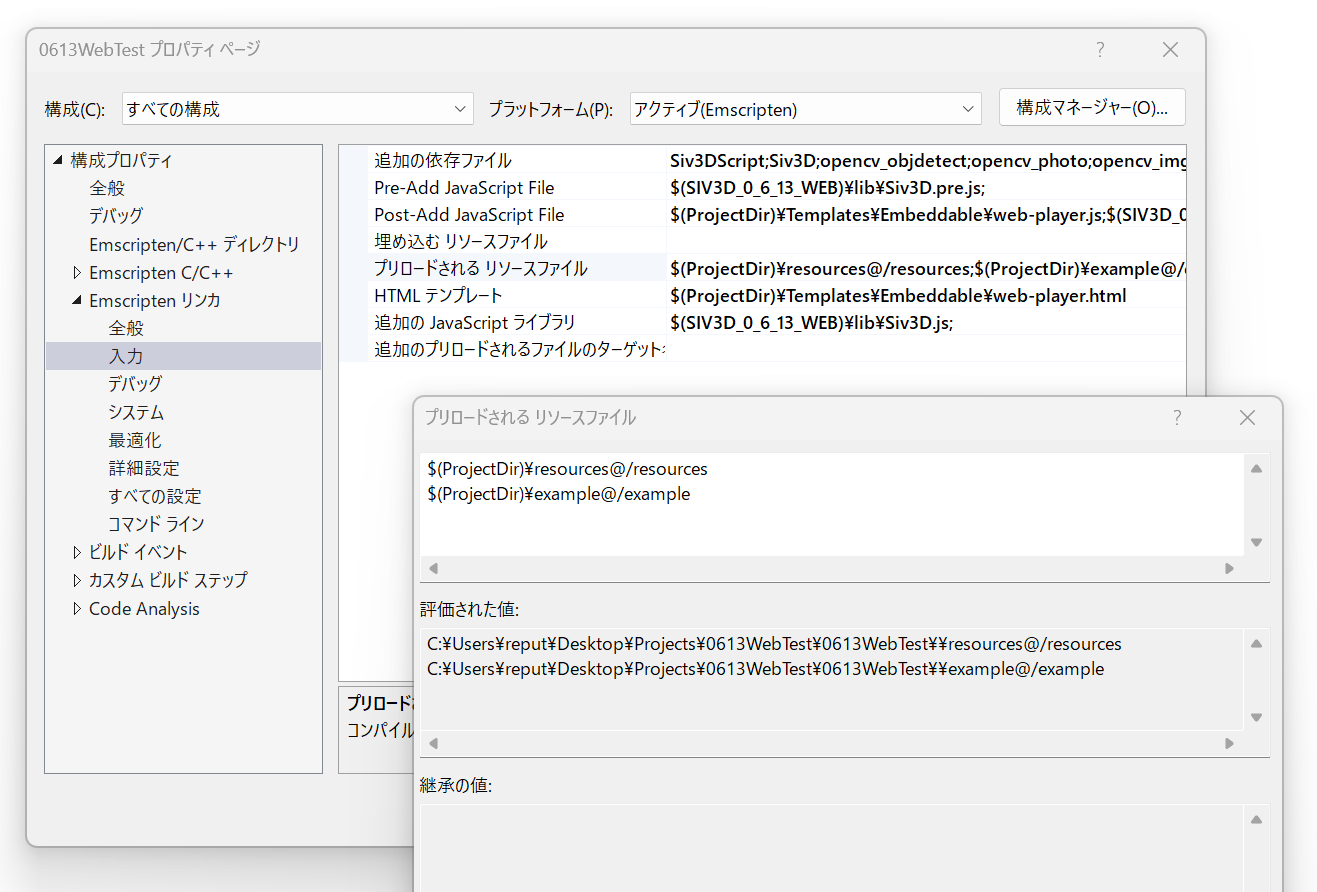Select Emscripten/C++ ディレクトリ tree item
1317x892 pixels.
coord(194,244)
